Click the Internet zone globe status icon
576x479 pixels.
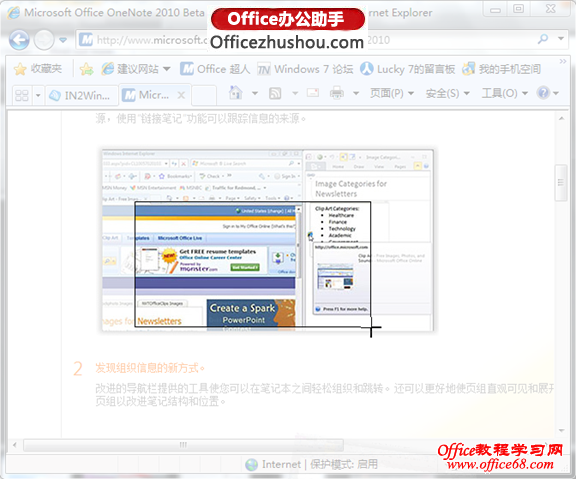252,465
